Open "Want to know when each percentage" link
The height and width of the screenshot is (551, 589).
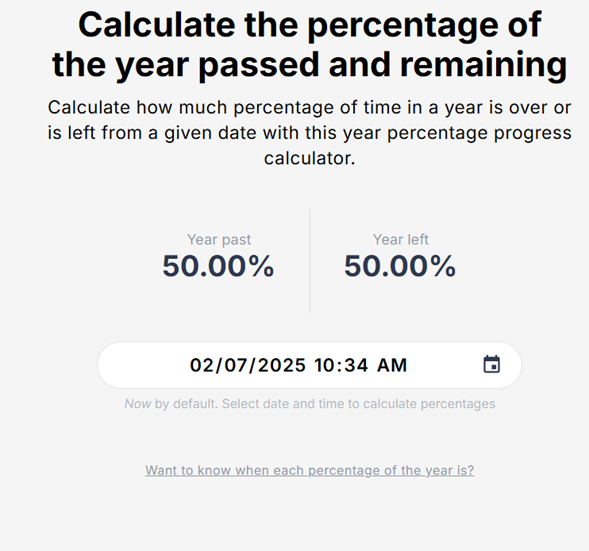[310, 470]
